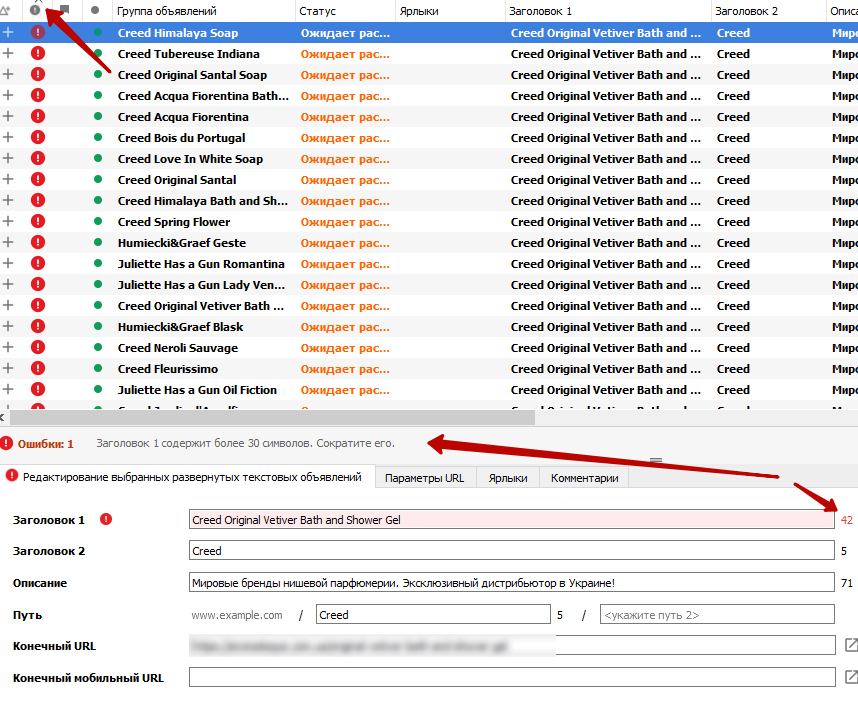Click the error icon next to the Заголовок 1 label
This screenshot has width=858, height=706.
pyautogui.click(x=106, y=519)
